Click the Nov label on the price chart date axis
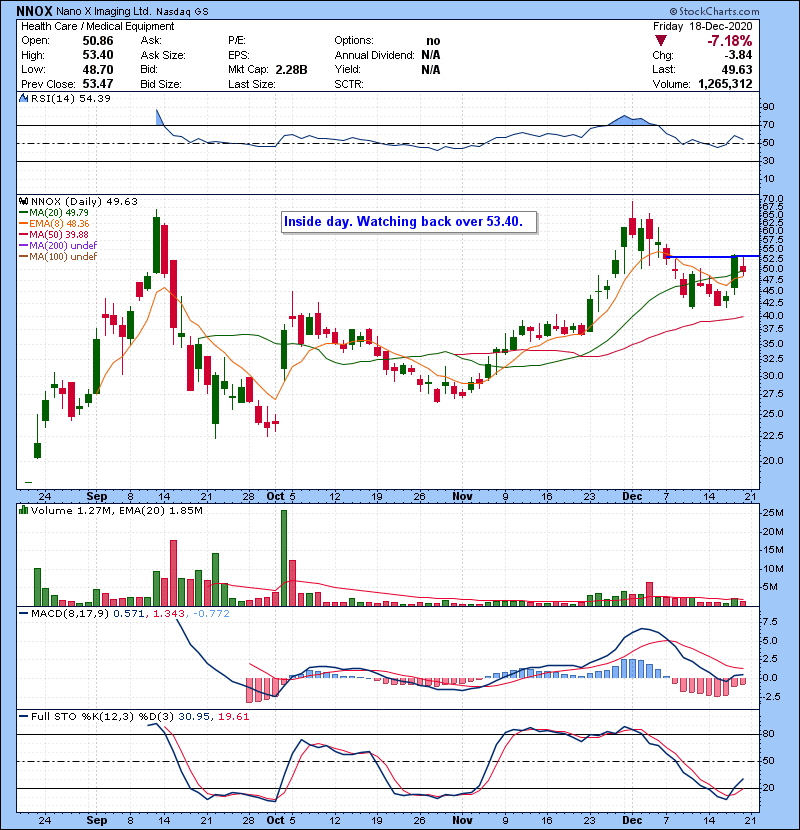 pyautogui.click(x=462, y=497)
